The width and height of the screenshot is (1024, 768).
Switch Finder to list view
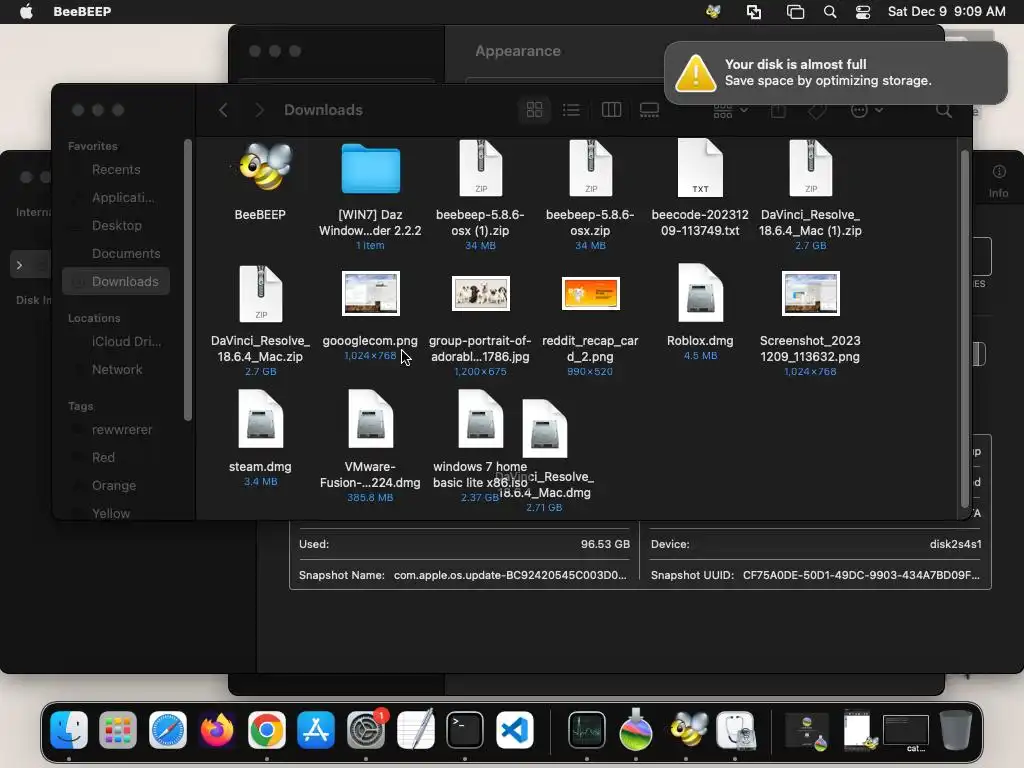(x=571, y=110)
